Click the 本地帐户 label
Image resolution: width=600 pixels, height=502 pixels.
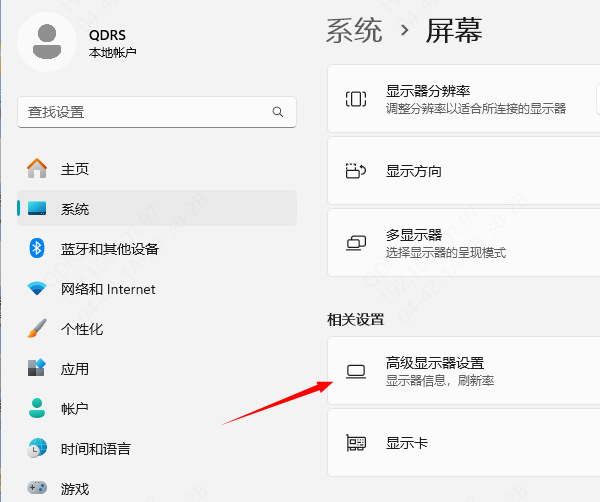pos(112,52)
